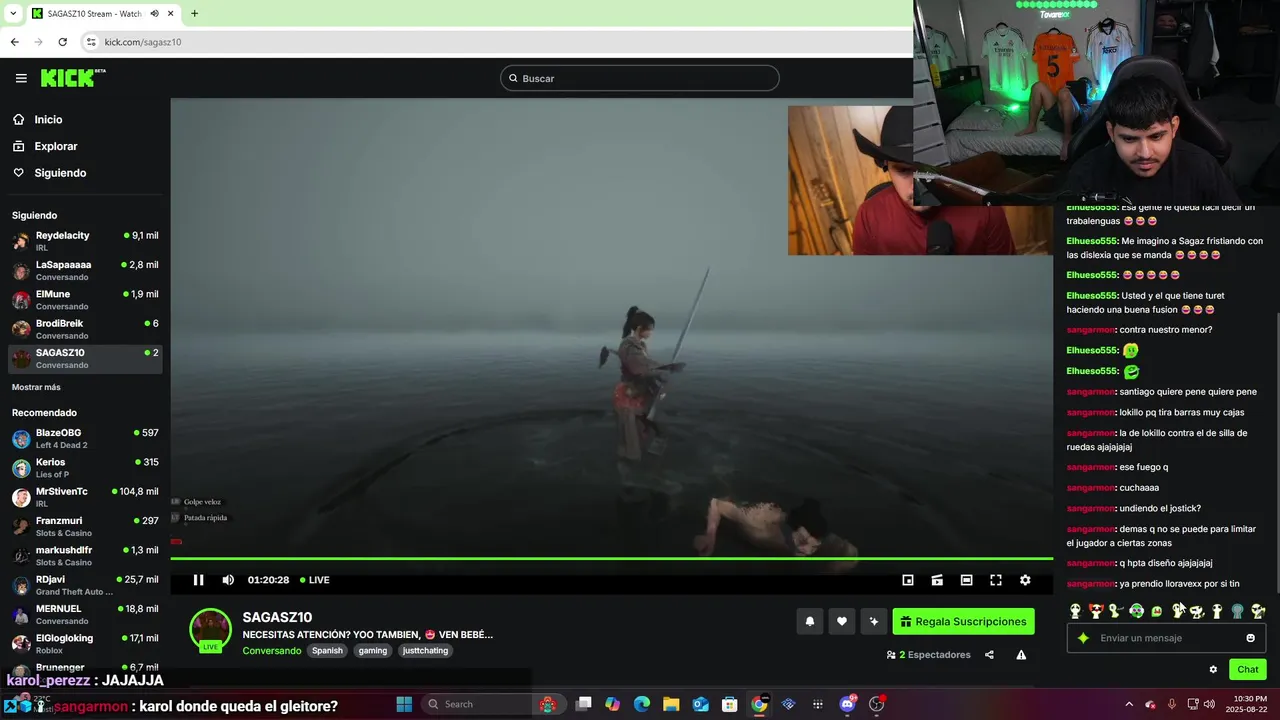The width and height of the screenshot is (1280, 720).
Task: Share the stream via share icon
Action: coord(989,655)
